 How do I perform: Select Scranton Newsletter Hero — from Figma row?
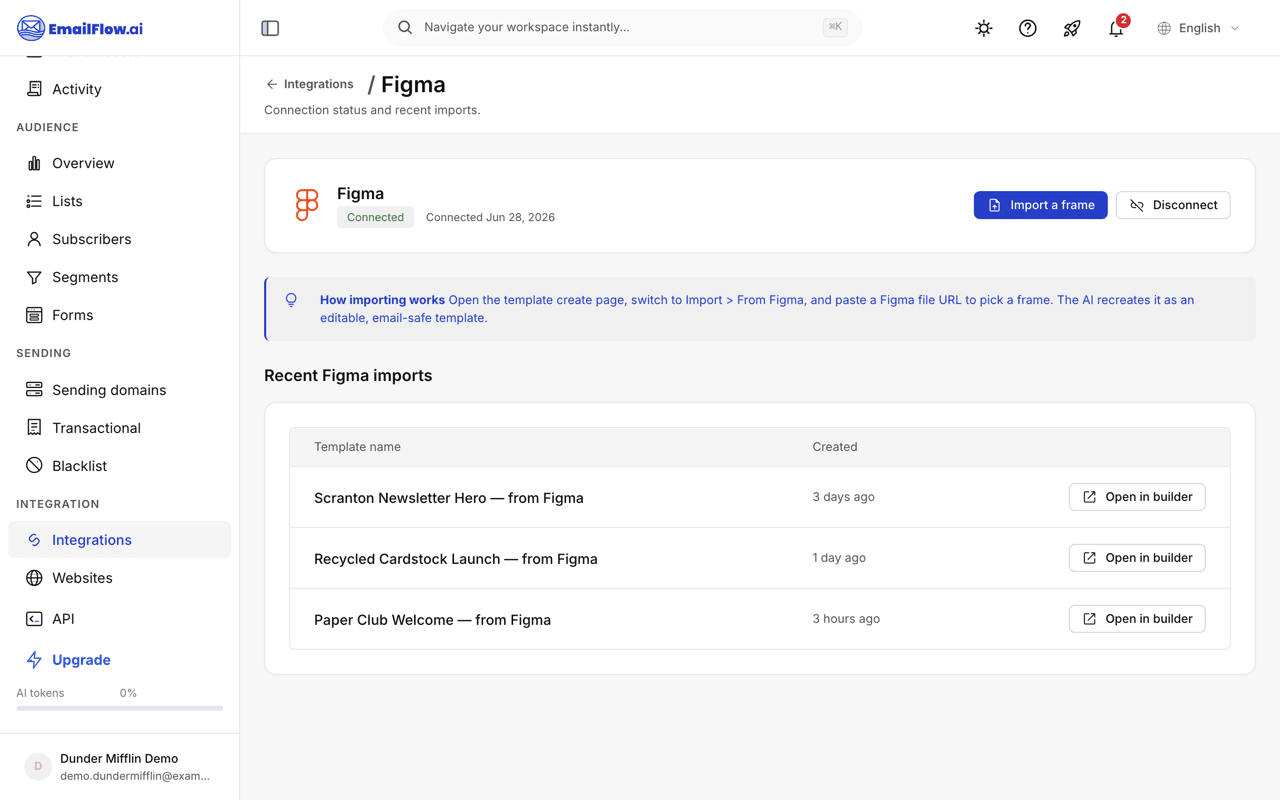pos(760,497)
